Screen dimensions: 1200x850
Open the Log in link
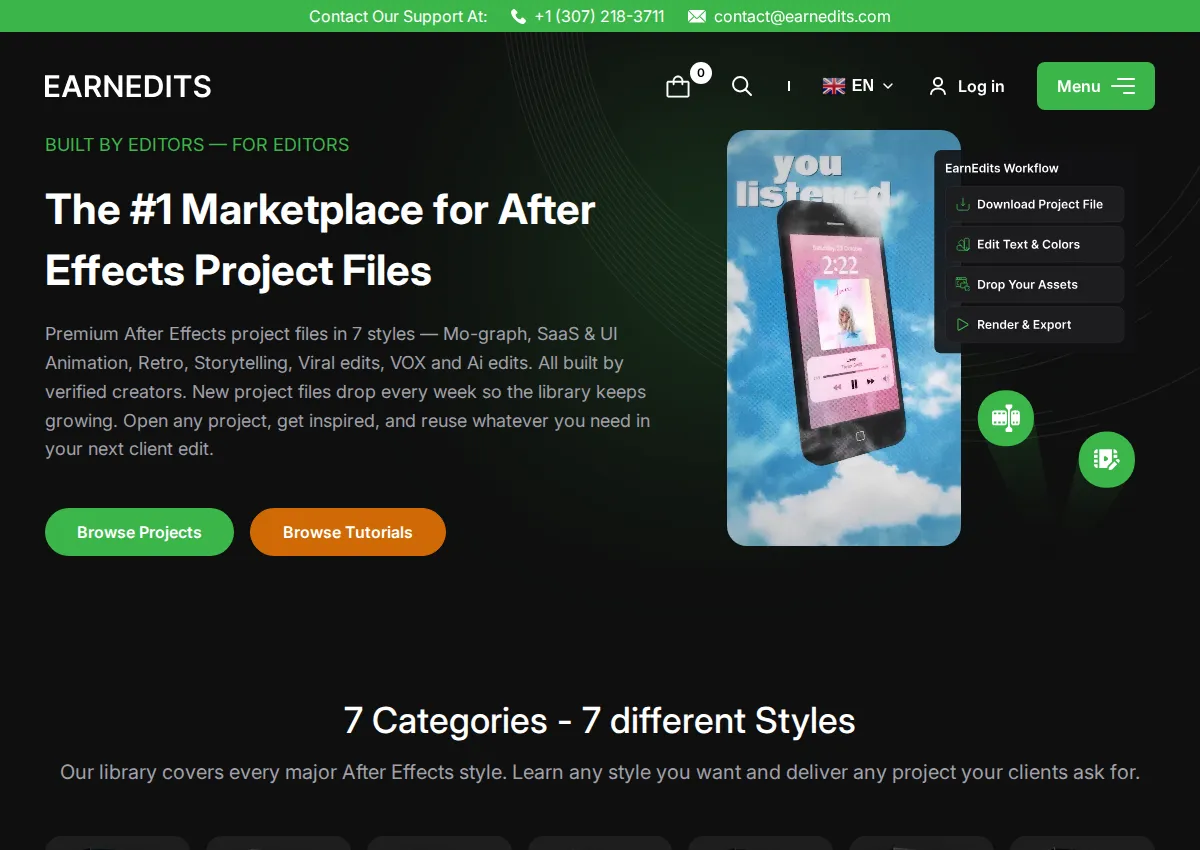pyautogui.click(x=981, y=86)
